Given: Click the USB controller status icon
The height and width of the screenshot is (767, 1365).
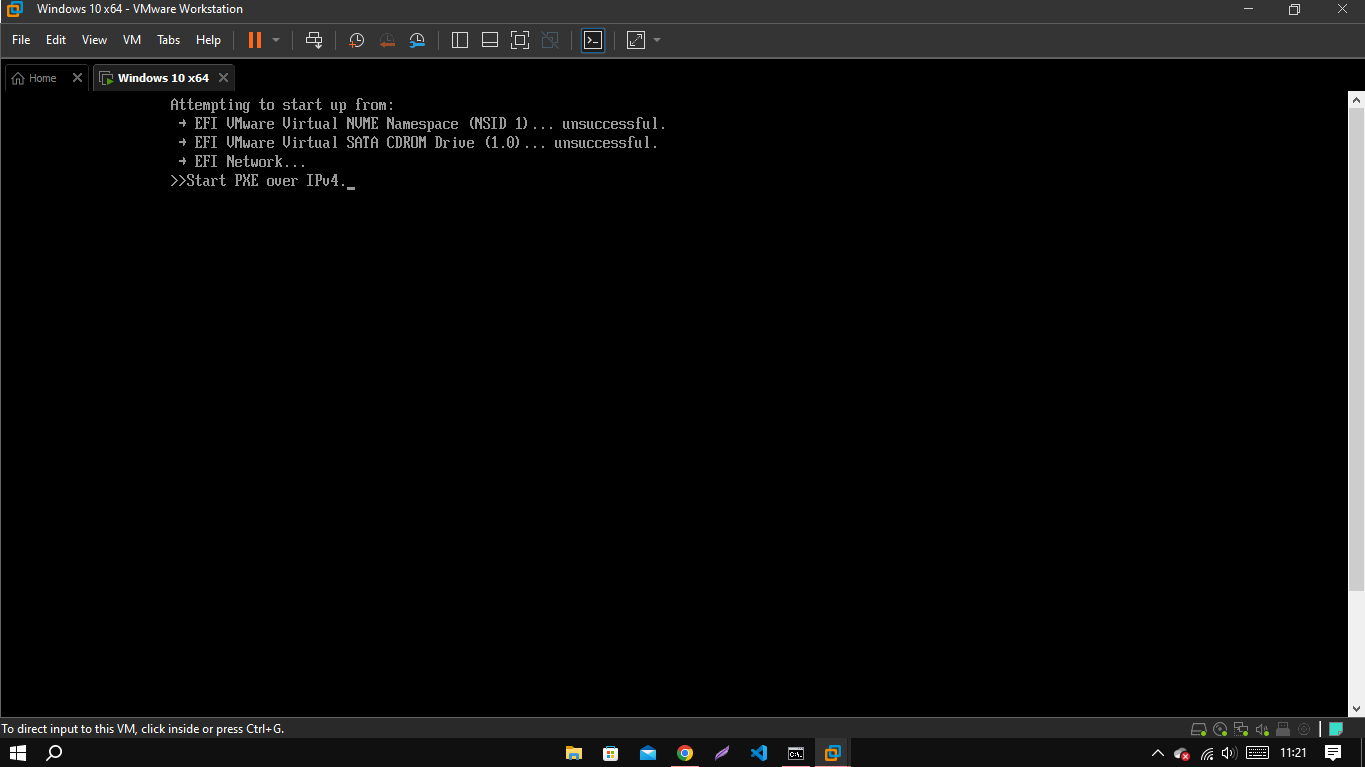Looking at the screenshot, I should pyautogui.click(x=1283, y=729).
